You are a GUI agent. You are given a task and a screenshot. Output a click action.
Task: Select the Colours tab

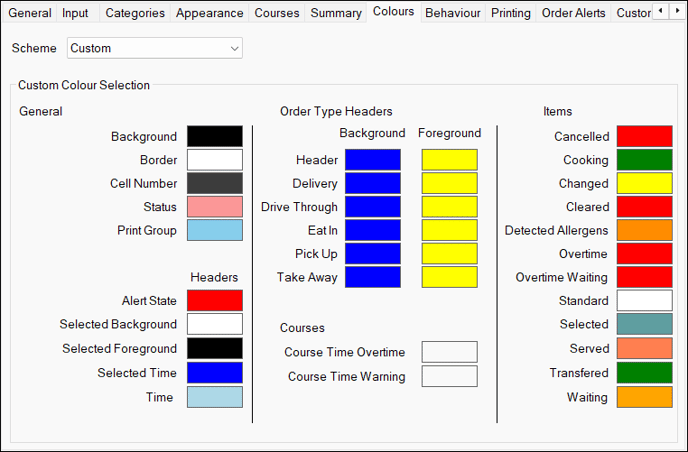(x=394, y=11)
